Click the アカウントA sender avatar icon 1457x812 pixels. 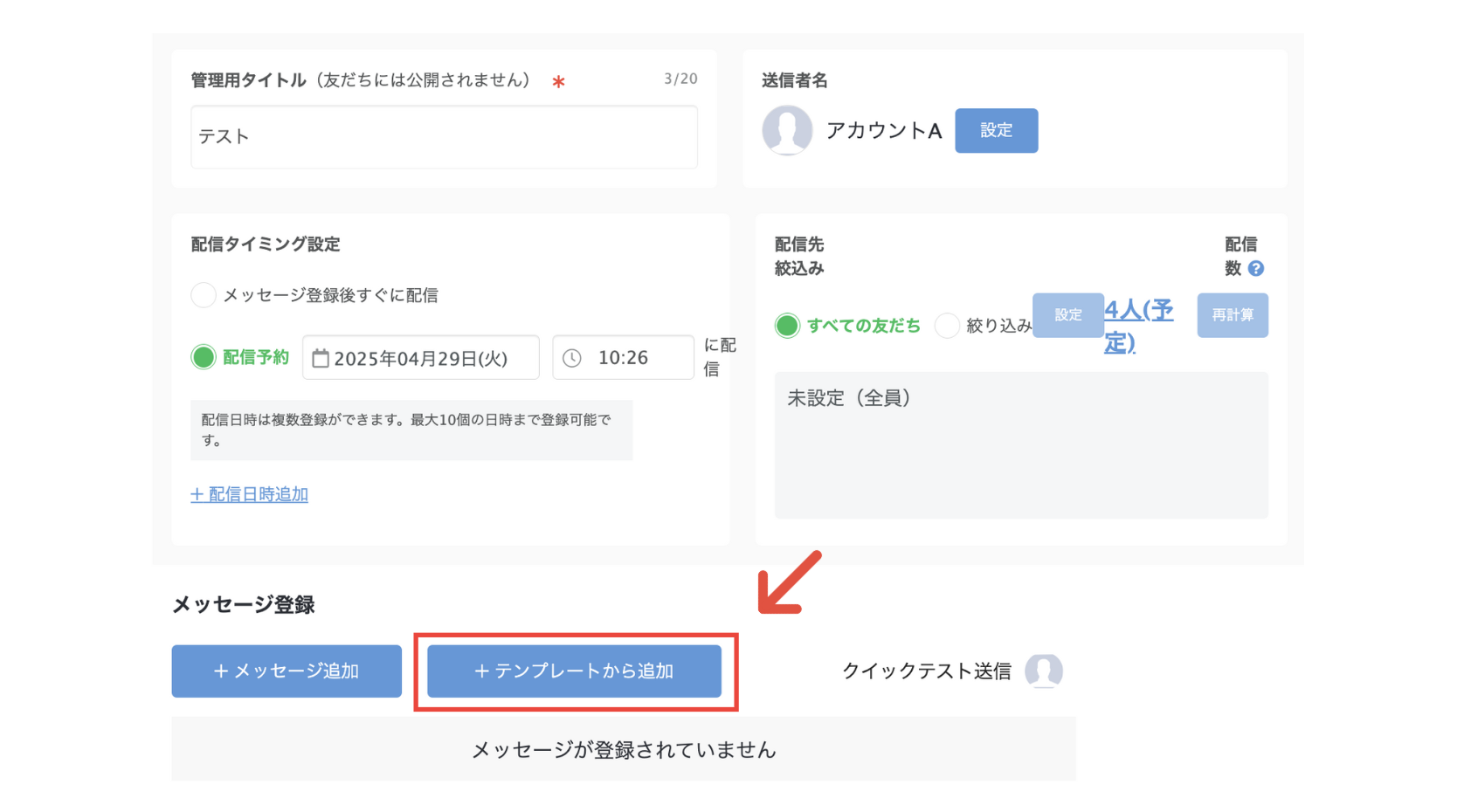[787, 130]
